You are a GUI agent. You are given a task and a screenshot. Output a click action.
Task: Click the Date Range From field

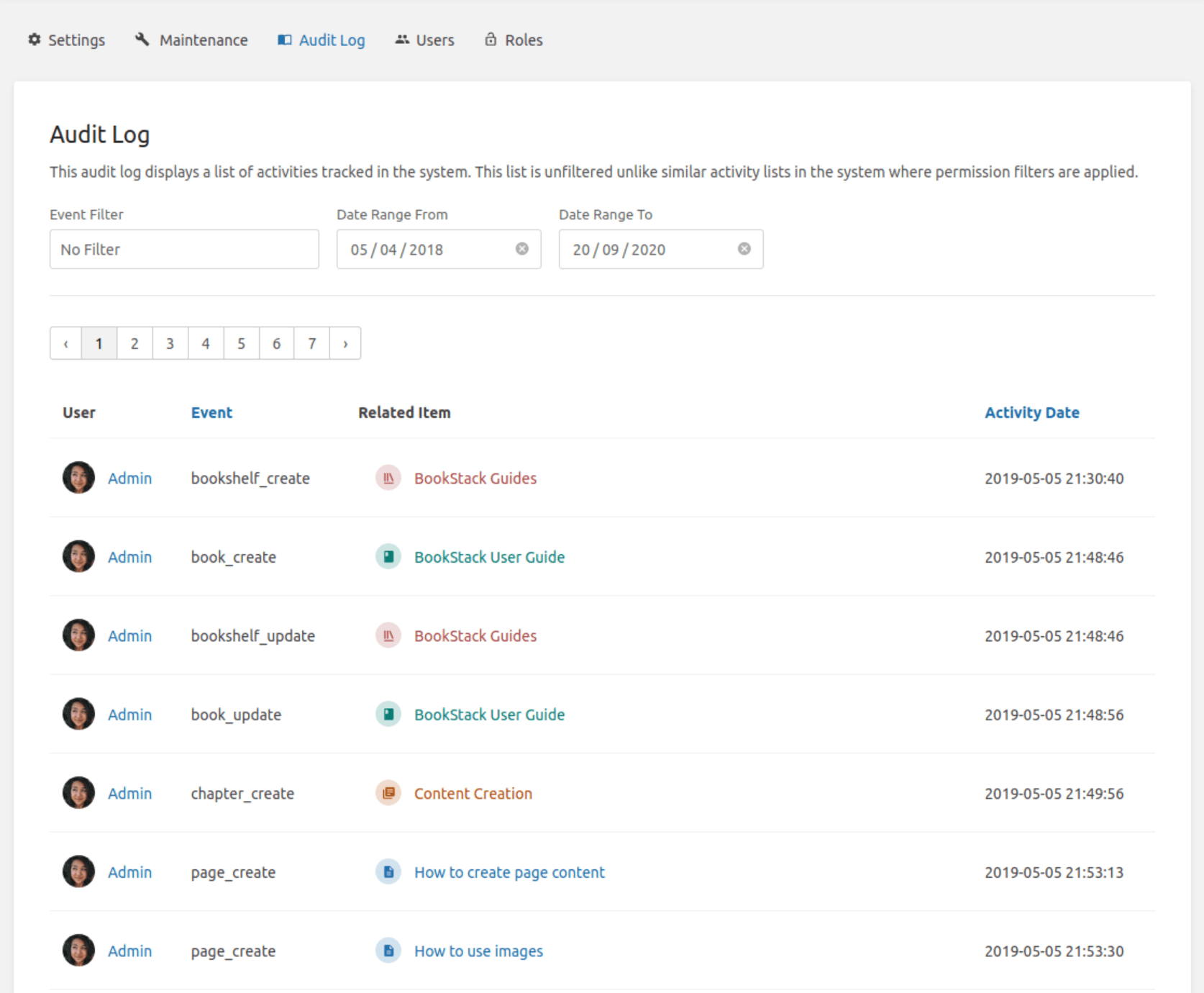tap(439, 250)
